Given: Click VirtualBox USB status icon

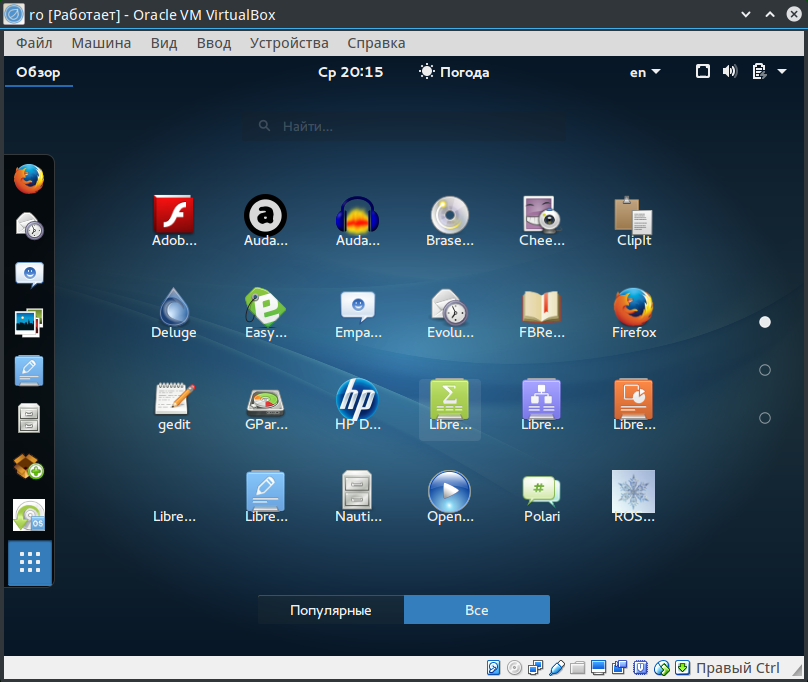Looking at the screenshot, I should point(557,668).
